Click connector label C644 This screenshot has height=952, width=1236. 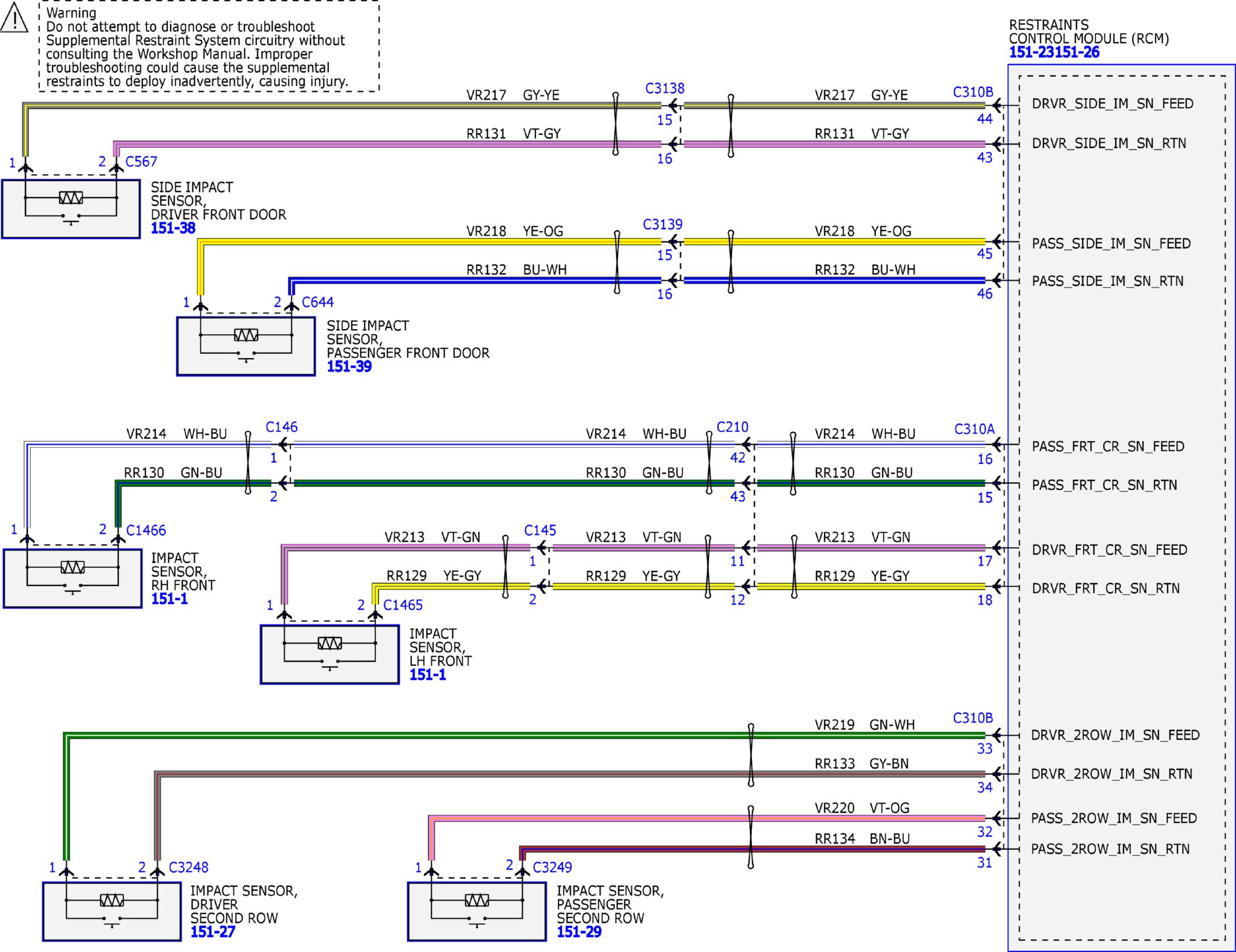tap(317, 302)
